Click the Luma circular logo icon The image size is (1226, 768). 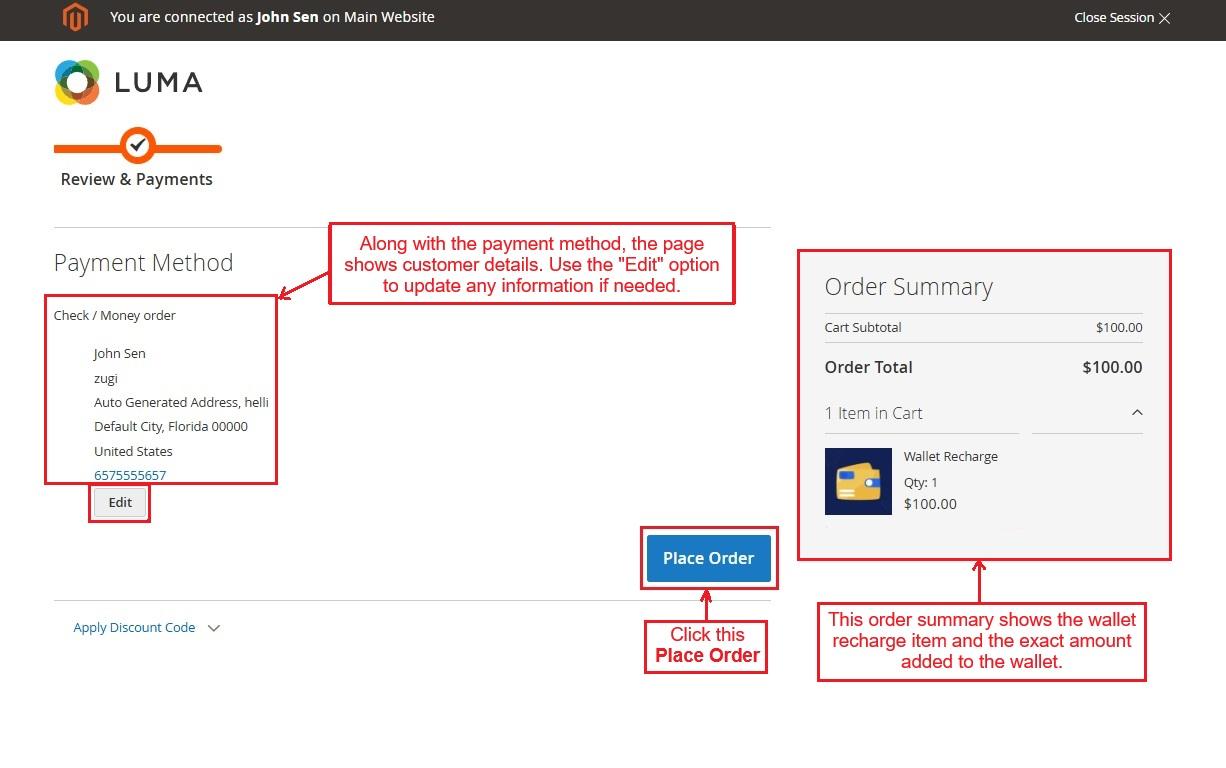click(x=77, y=82)
